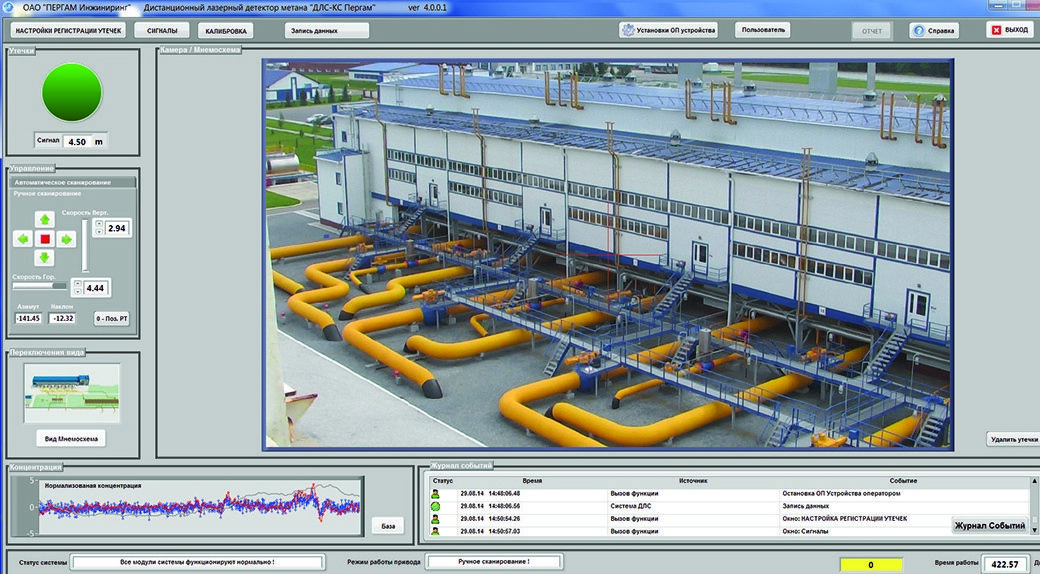Adjust horizontal speed slider Скорость Гор.
This screenshot has width=1040, height=574.
pyautogui.click(x=40, y=286)
